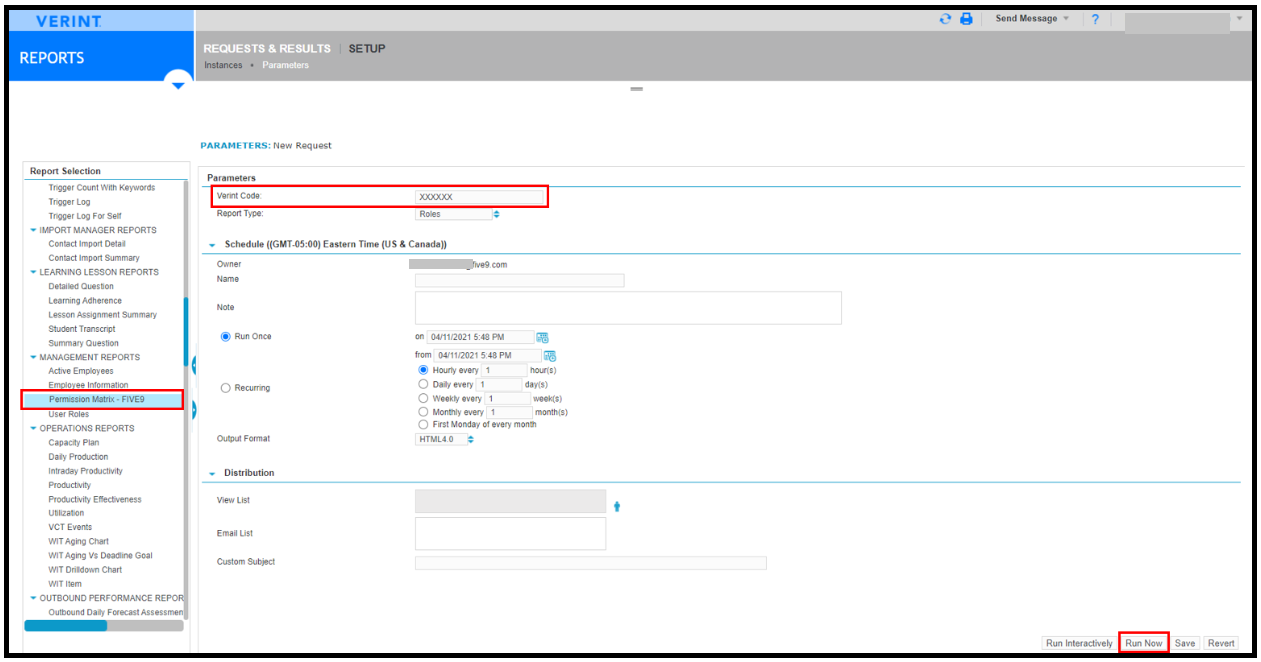Select the Recurring radio button

pyautogui.click(x=225, y=388)
